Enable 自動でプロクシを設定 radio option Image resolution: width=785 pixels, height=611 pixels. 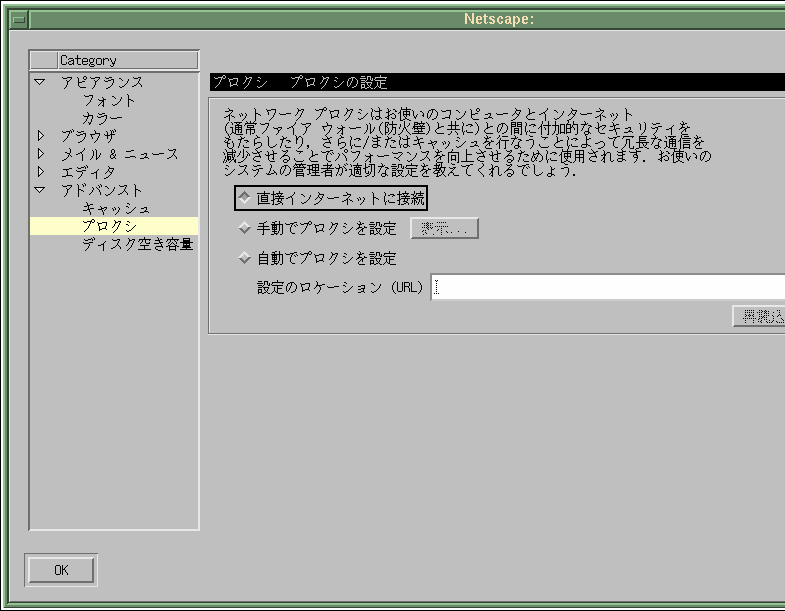click(244, 258)
